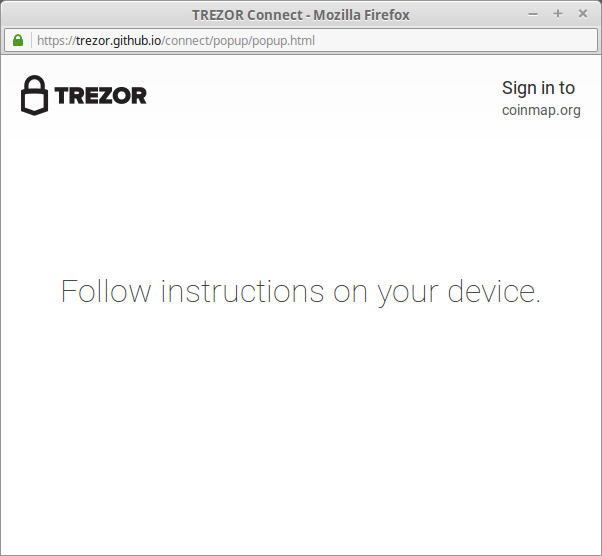The width and height of the screenshot is (602, 556).
Task: Click the word "instructions" in the message
Action: (242, 291)
